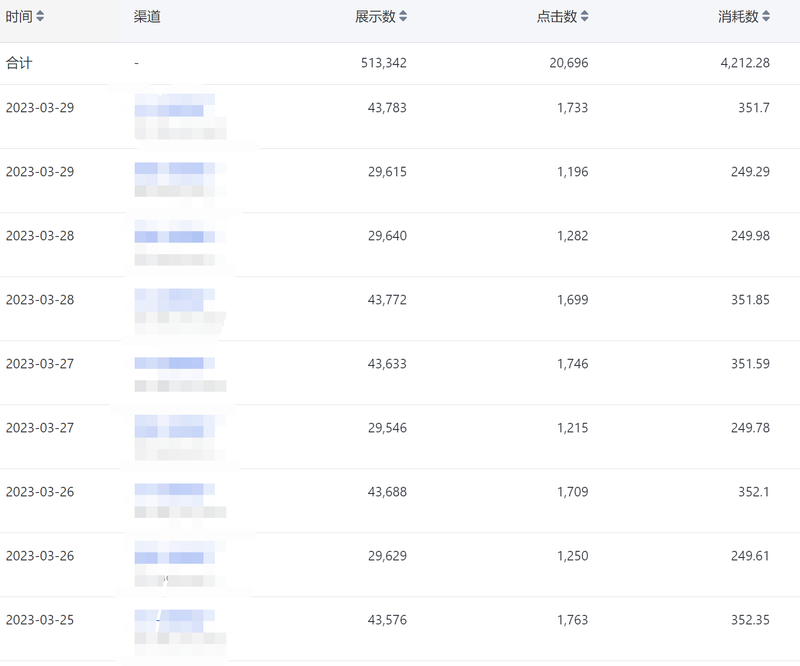The height and width of the screenshot is (666, 800).
Task: Select clicks value 1,282
Action: pos(572,236)
